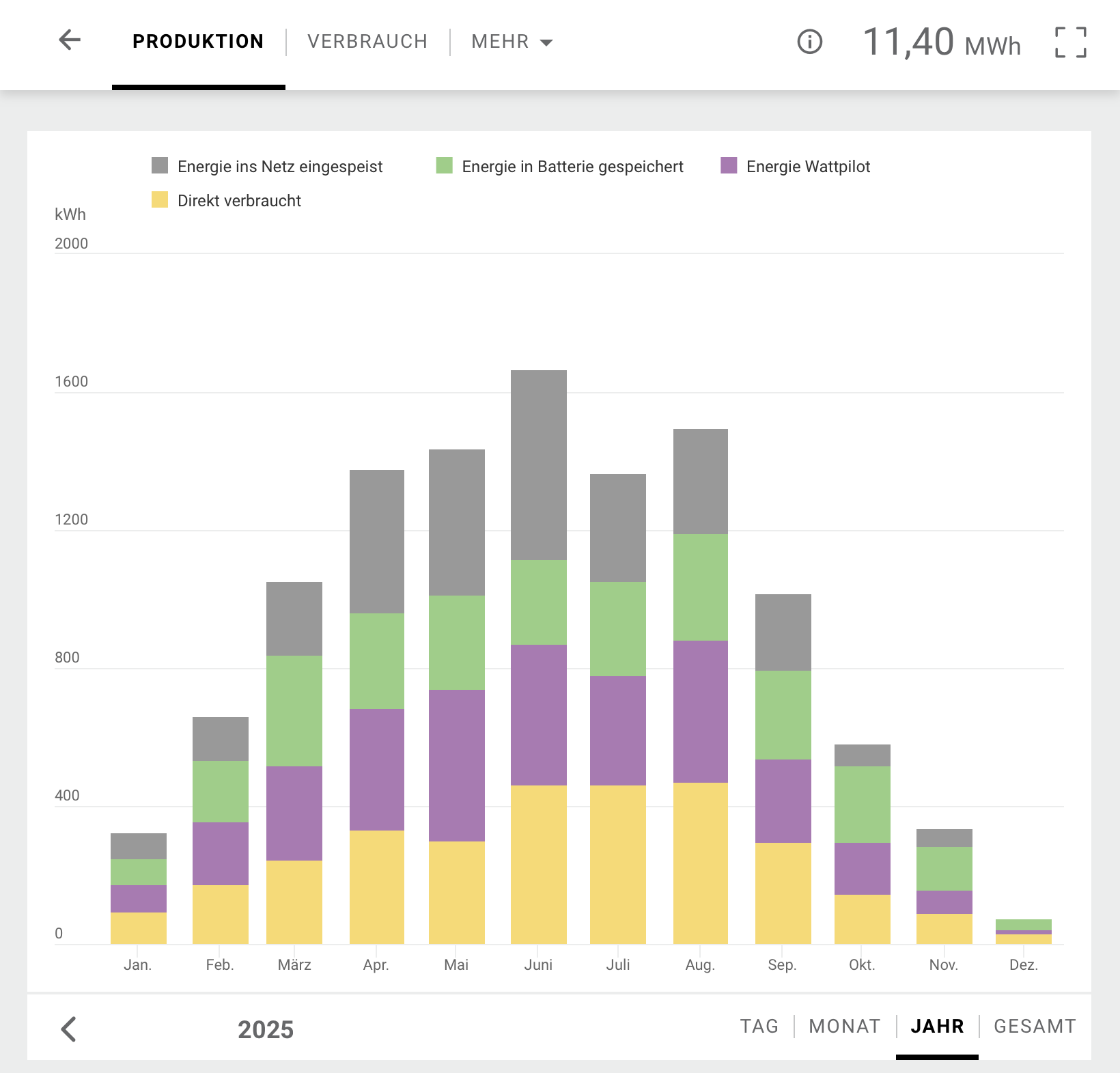Go to previous year with left chevron
This screenshot has width=1120, height=1073.
[69, 1029]
